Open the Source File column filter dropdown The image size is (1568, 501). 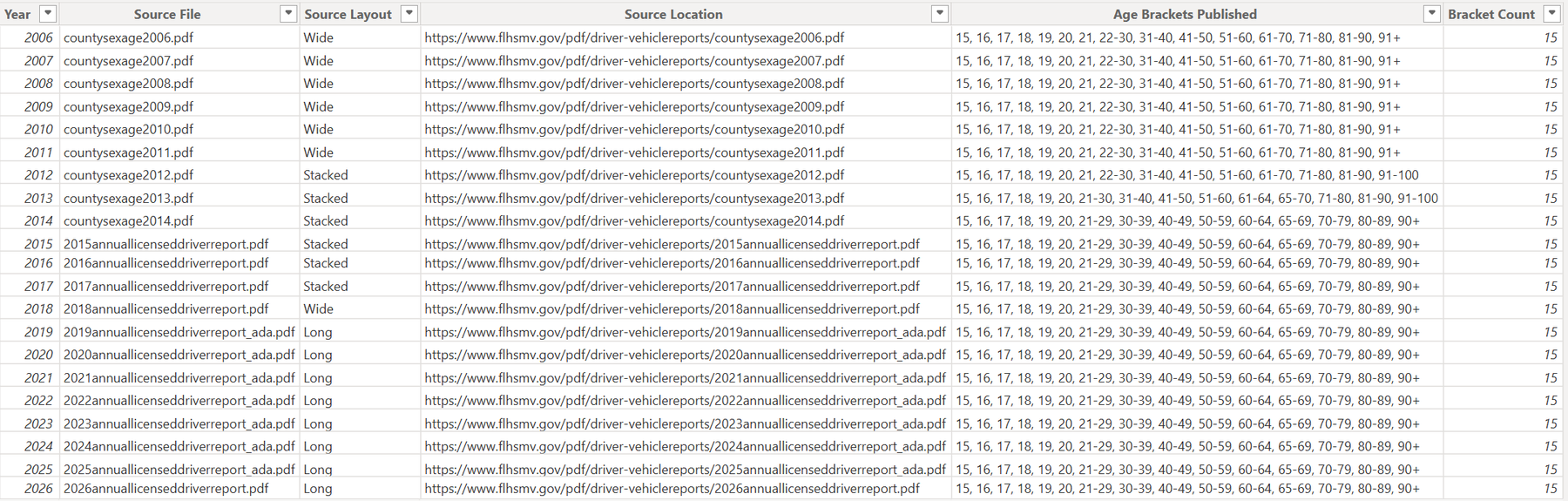pos(288,13)
